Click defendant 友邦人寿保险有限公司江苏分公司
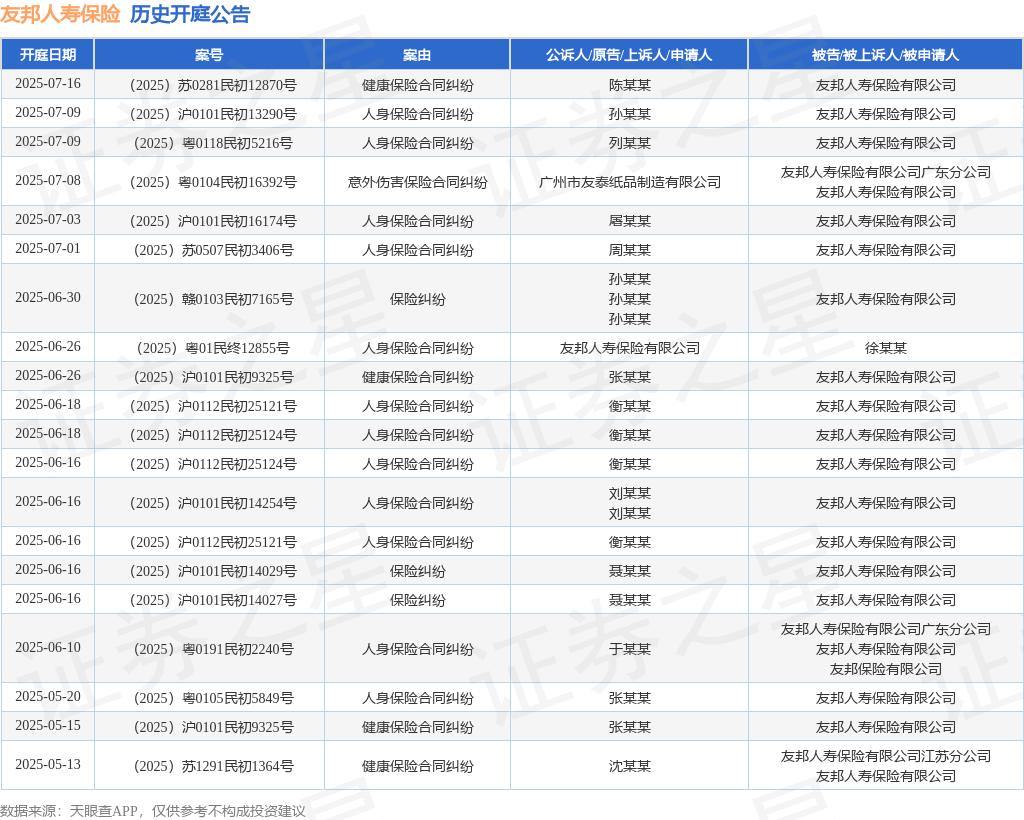 (886, 756)
